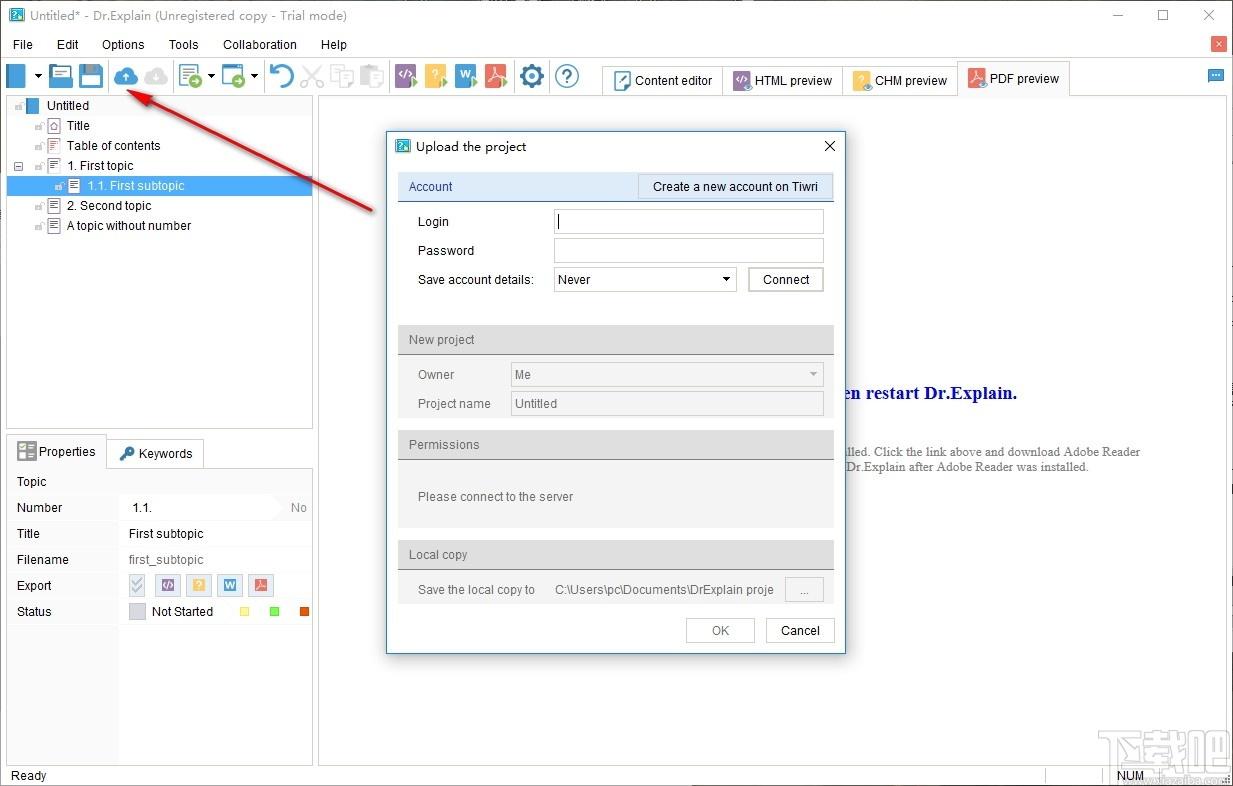
Task: Open the Options menu
Action: pos(123,45)
